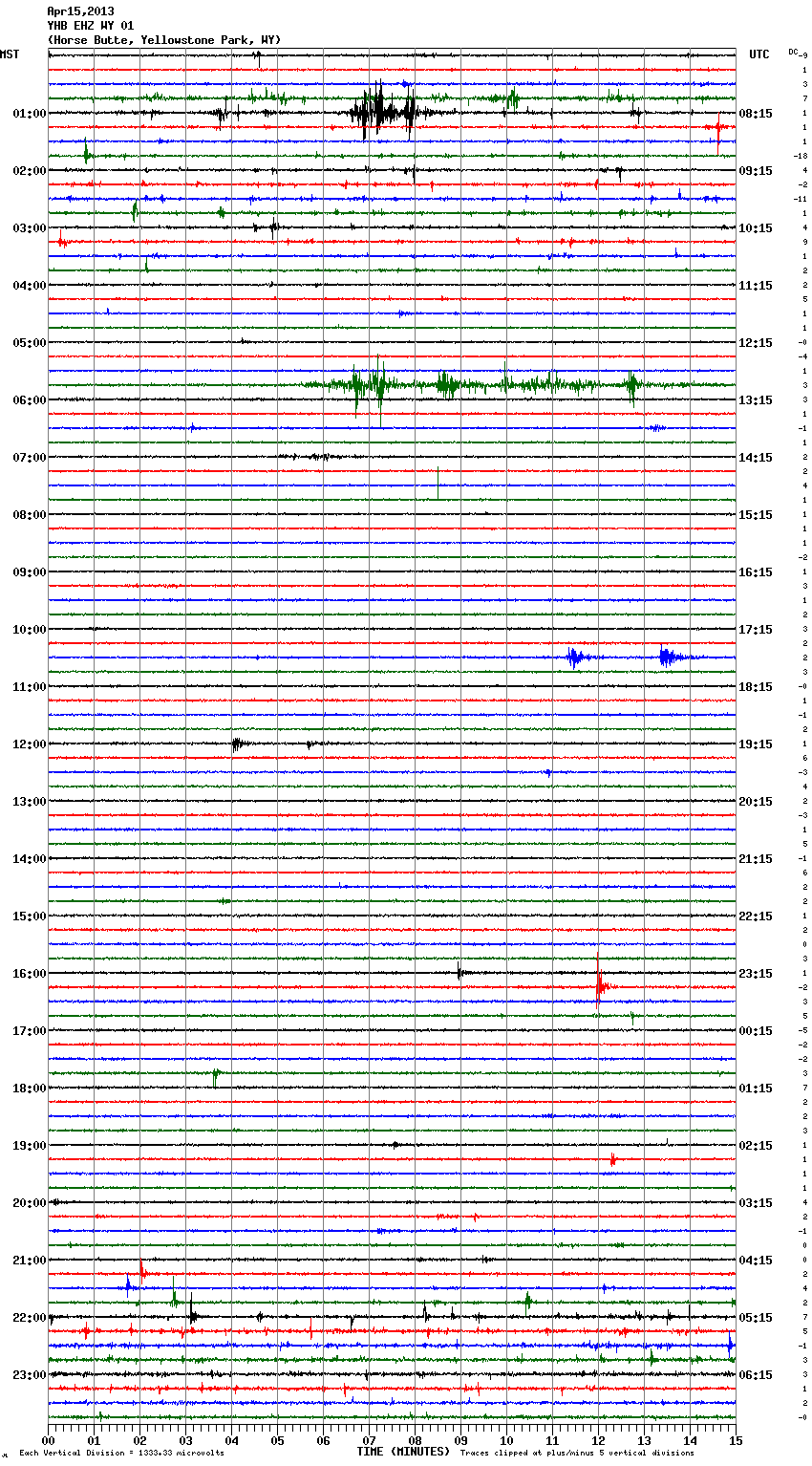Click the DC column header

(x=793, y=52)
